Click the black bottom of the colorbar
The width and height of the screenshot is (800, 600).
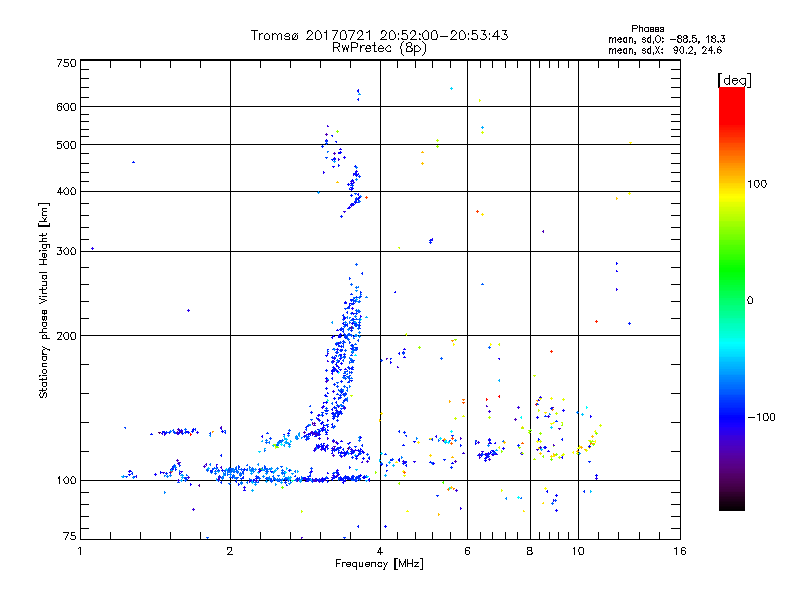pos(732,505)
